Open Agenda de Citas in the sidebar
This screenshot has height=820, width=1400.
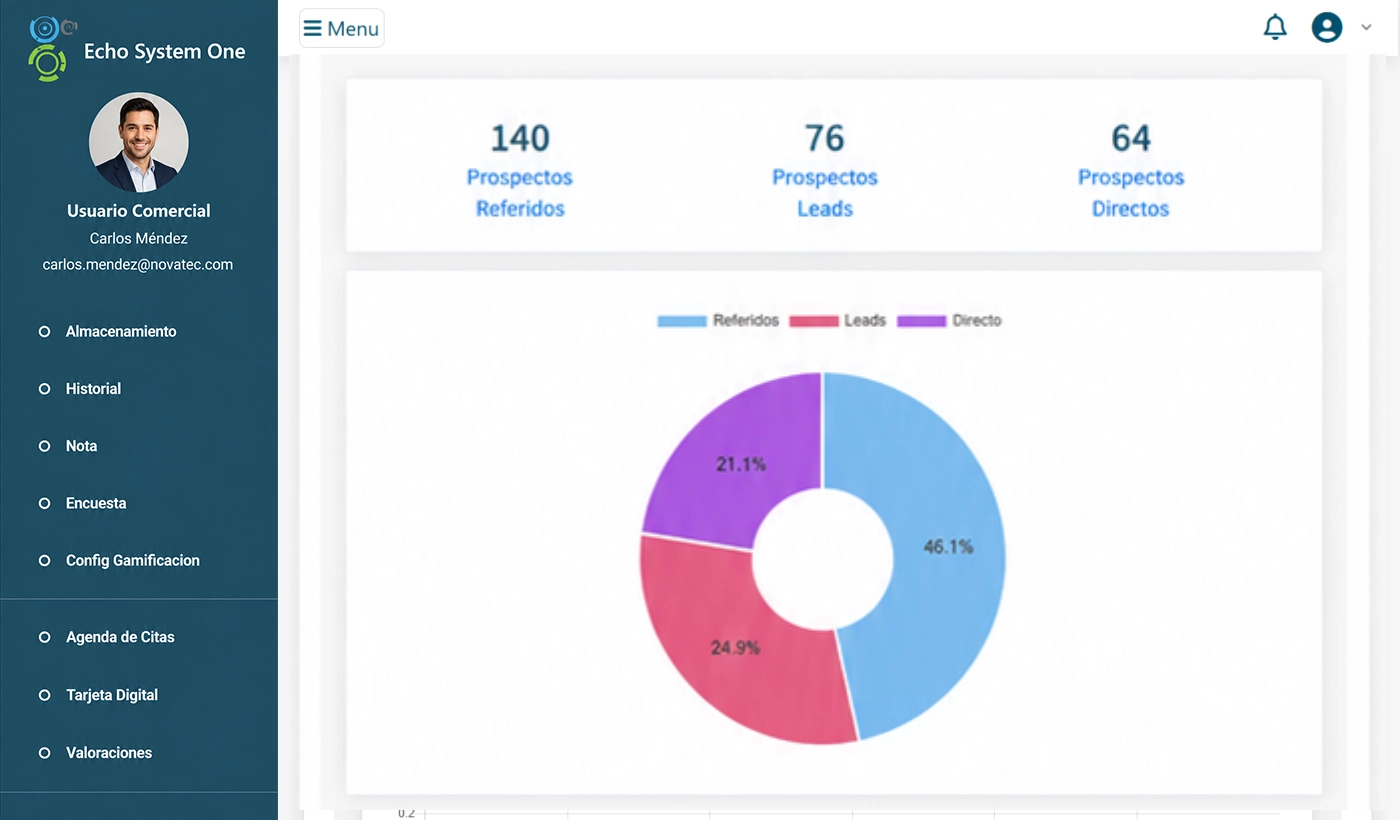tap(120, 637)
